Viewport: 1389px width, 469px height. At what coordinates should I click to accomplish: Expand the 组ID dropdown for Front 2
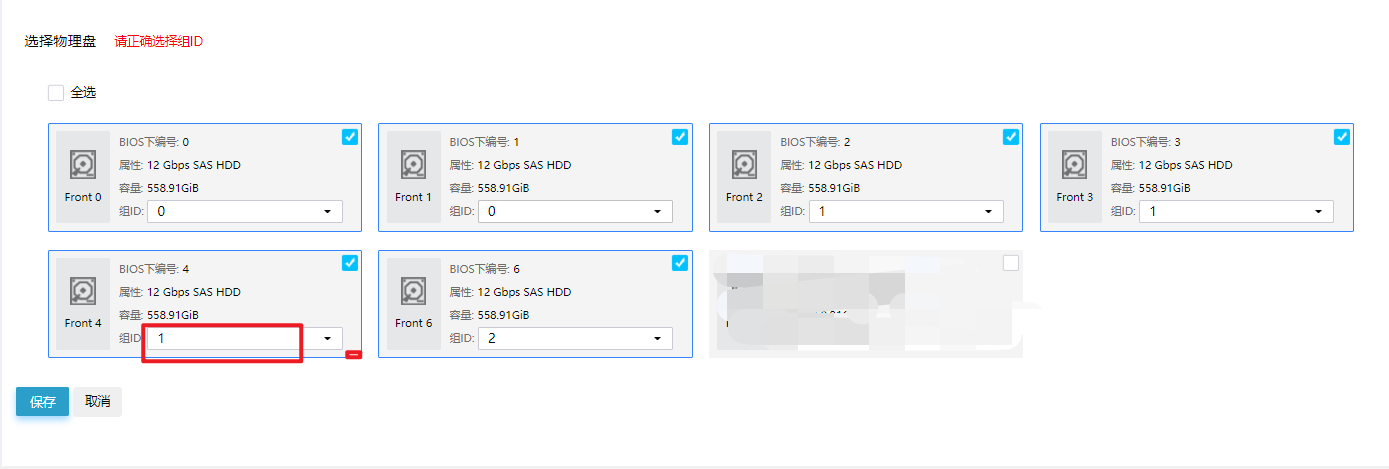coord(905,212)
